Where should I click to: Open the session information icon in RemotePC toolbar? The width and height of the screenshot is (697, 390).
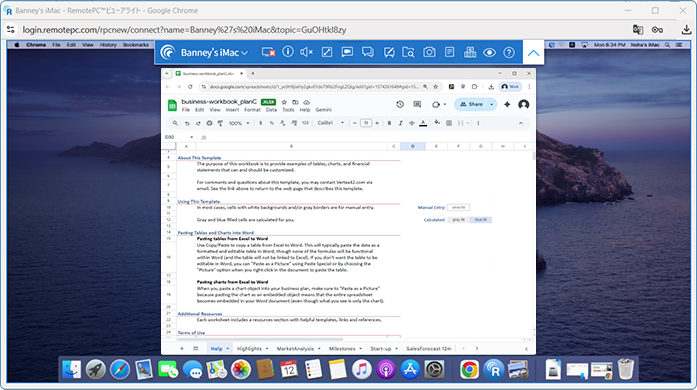288,52
